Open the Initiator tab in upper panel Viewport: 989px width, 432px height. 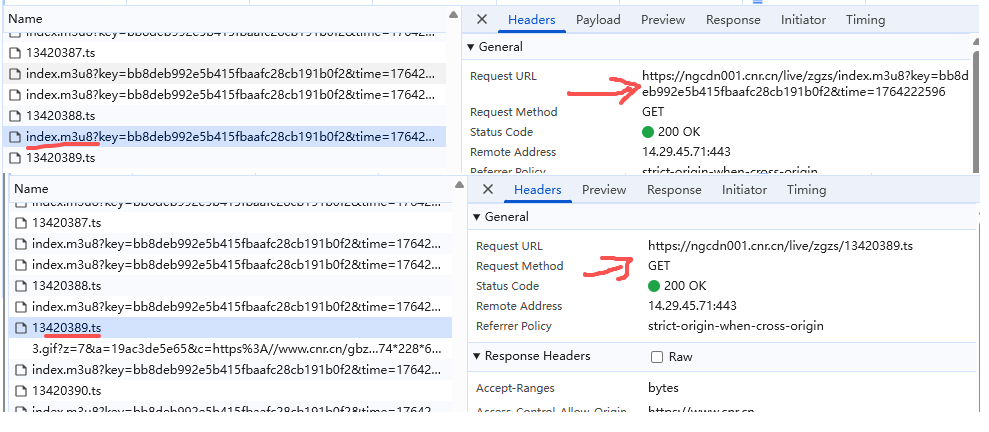[x=803, y=20]
